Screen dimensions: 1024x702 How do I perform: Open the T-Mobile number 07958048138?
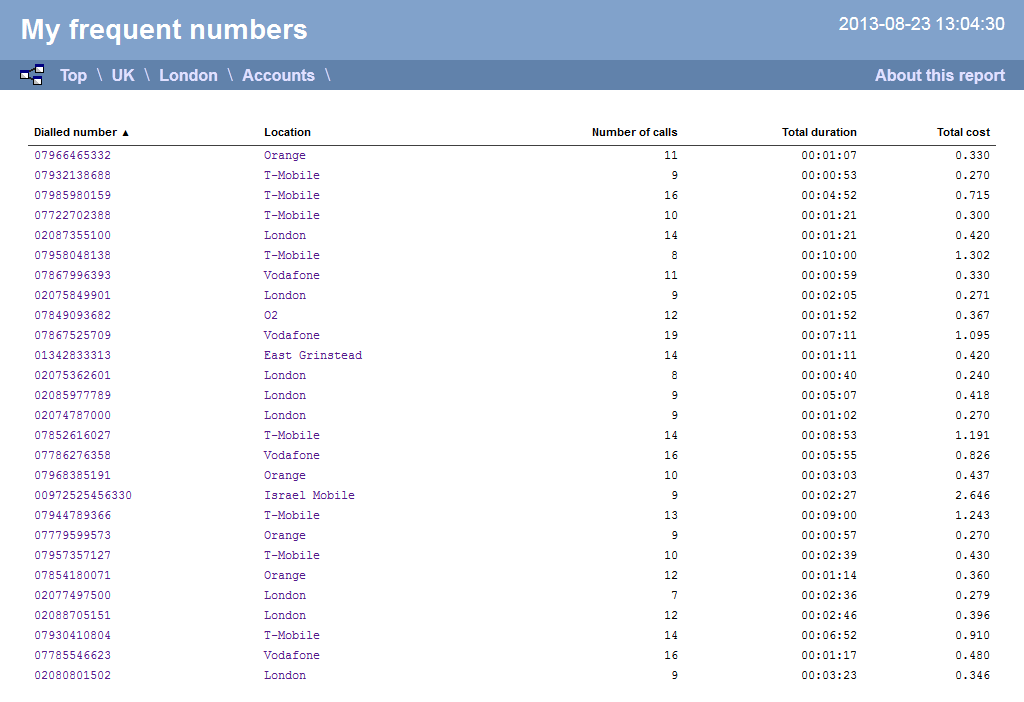tap(72, 255)
